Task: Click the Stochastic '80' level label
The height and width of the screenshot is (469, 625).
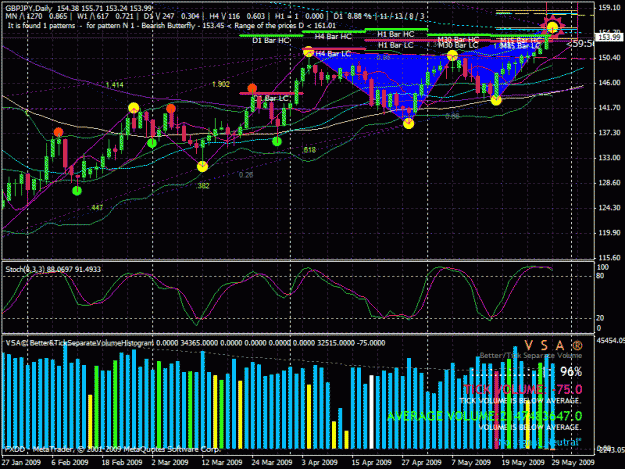Action: coord(600,276)
